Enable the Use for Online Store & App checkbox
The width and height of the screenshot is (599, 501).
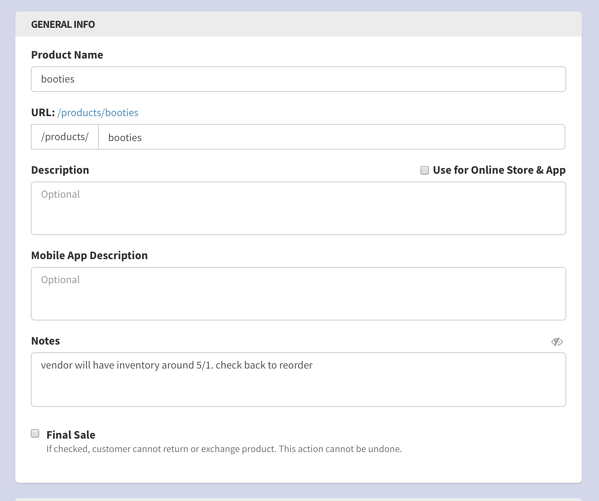click(424, 170)
